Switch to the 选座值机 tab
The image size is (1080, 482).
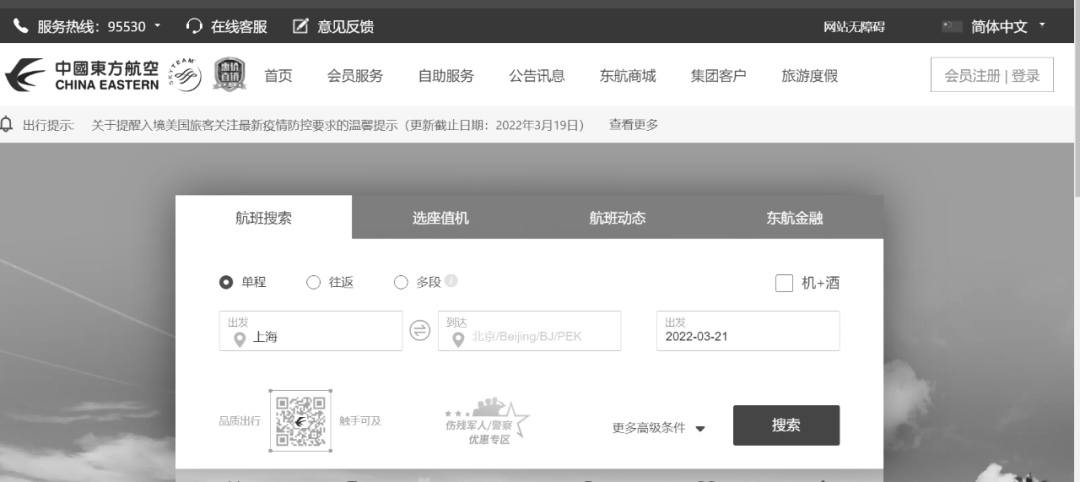point(440,218)
